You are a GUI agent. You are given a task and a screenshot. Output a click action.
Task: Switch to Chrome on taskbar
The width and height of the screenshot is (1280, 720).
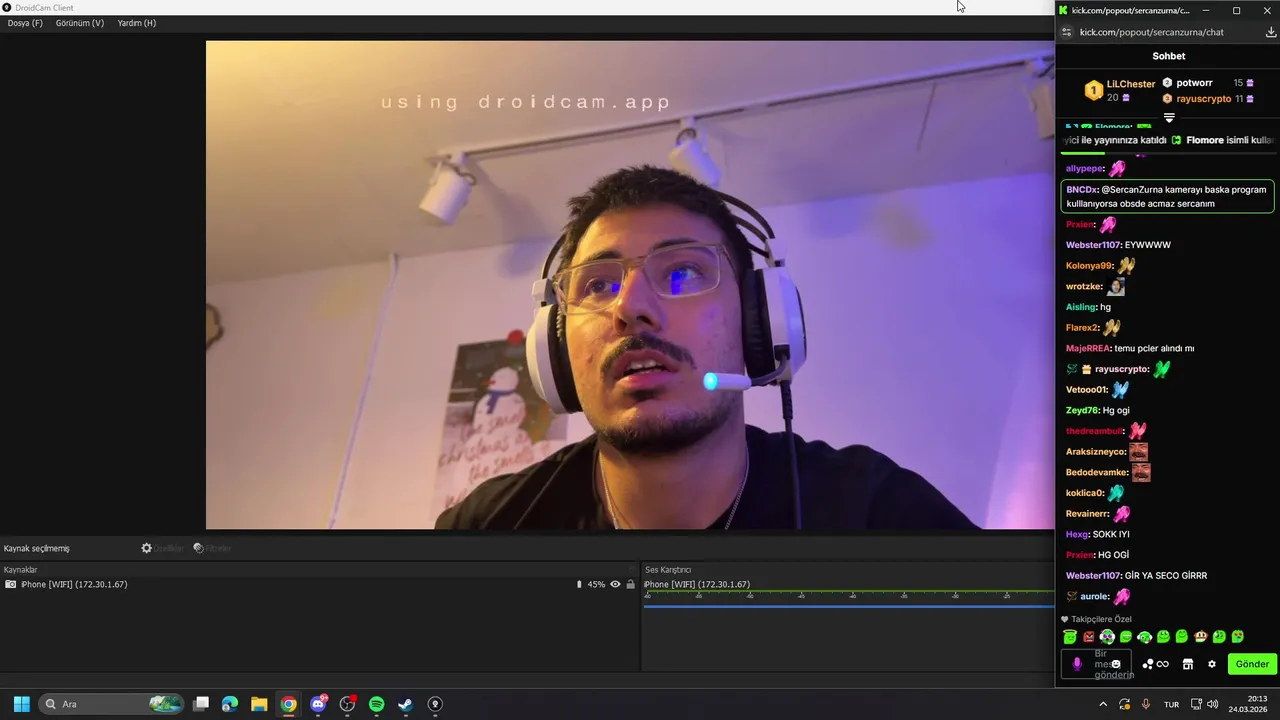[288, 704]
